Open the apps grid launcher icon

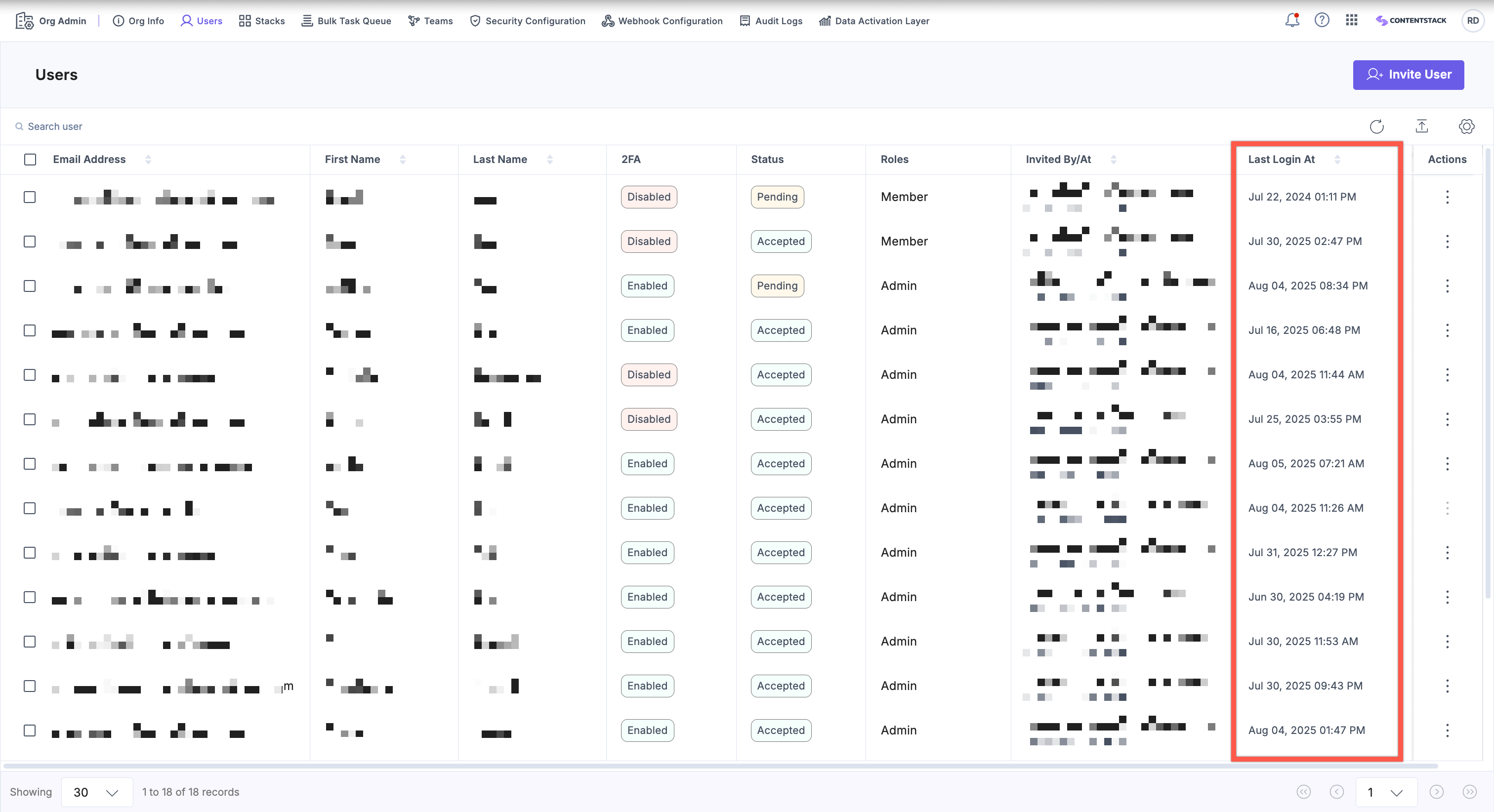(x=1351, y=20)
